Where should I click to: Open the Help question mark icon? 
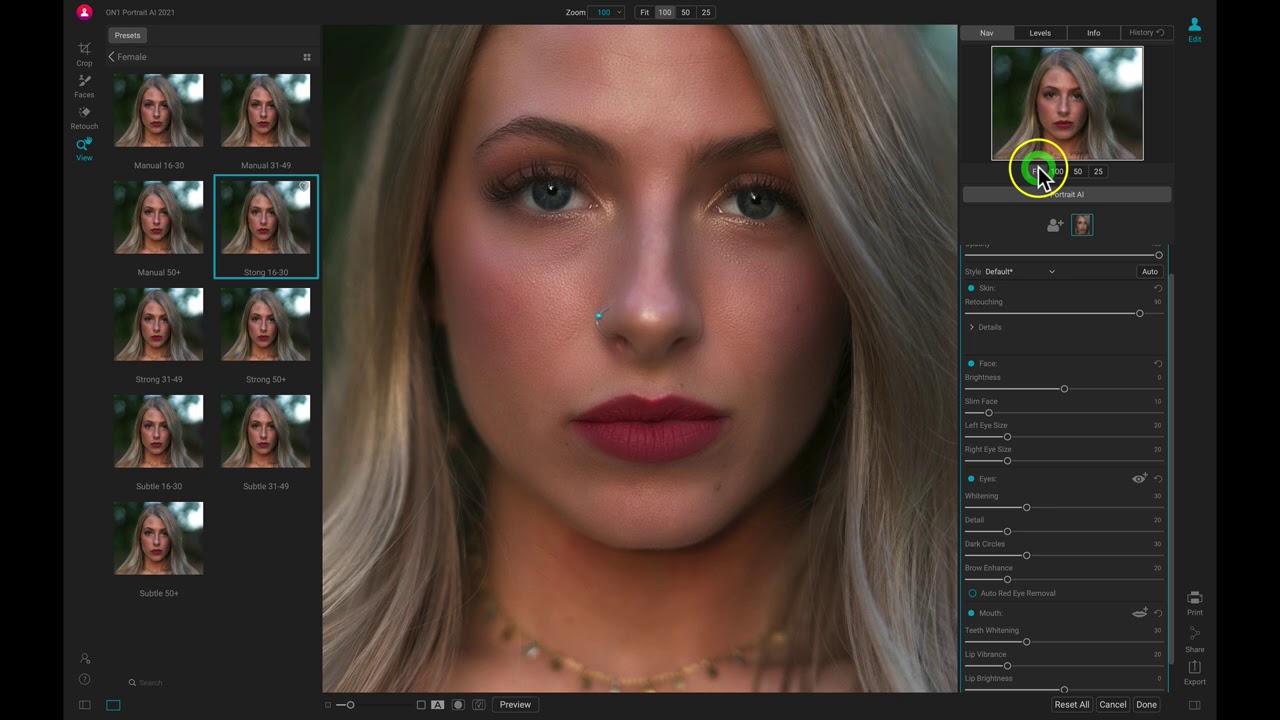pyautogui.click(x=85, y=680)
